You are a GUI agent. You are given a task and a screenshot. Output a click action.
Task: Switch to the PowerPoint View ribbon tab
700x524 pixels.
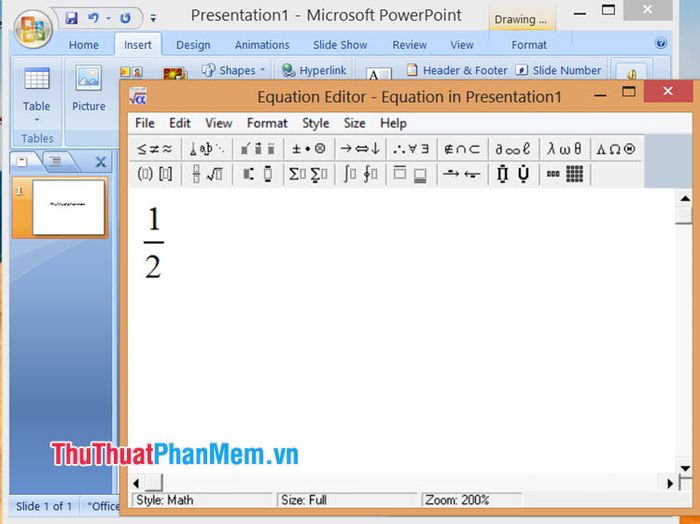462,45
